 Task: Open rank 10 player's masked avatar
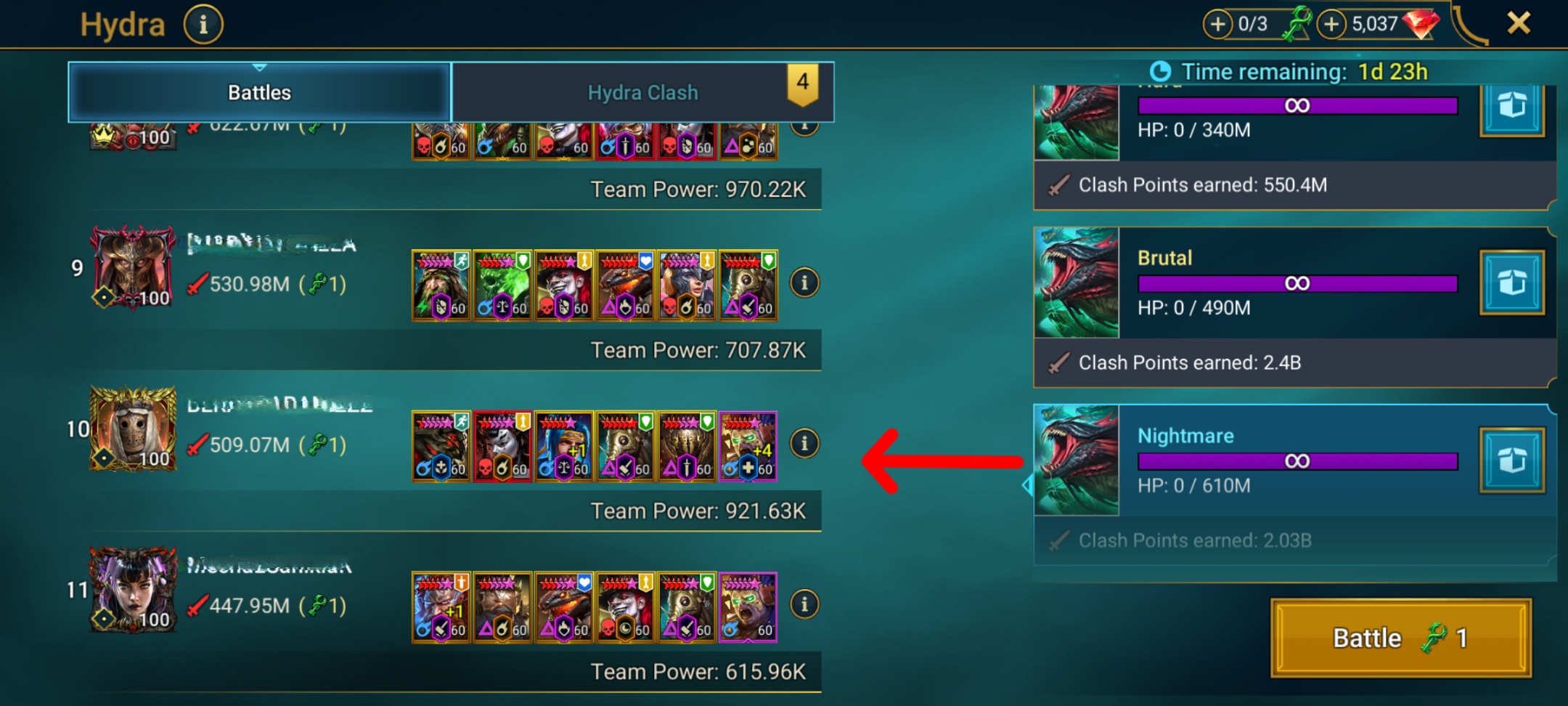(x=133, y=429)
